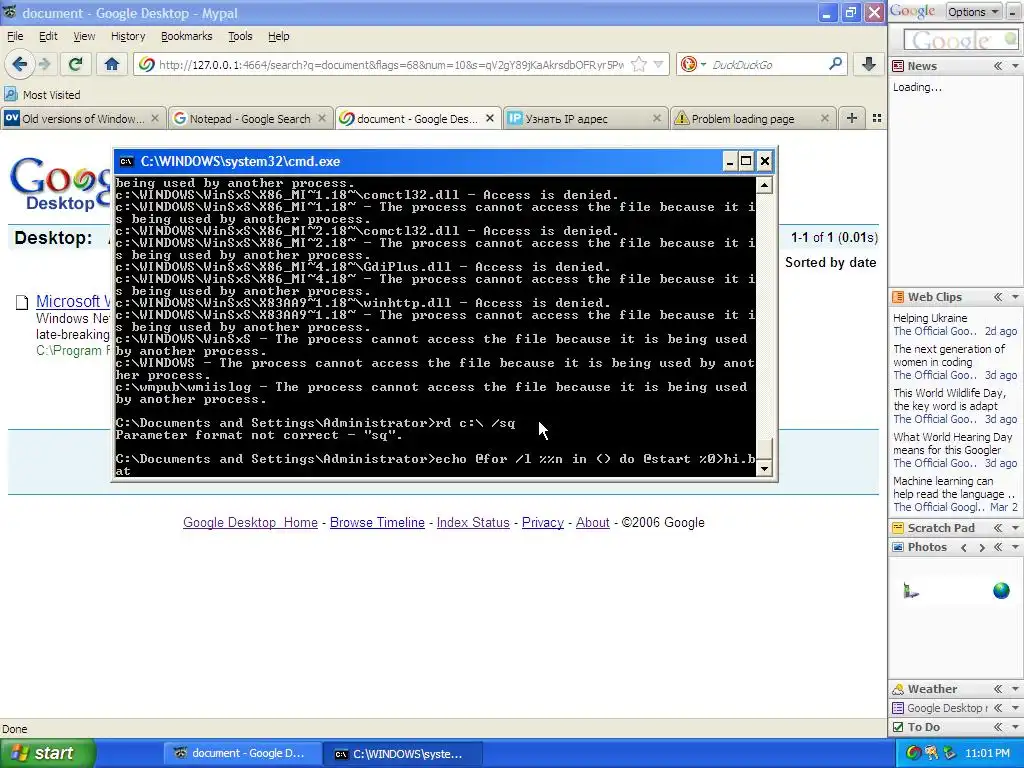Open the URL history dropdown arrow

659,64
